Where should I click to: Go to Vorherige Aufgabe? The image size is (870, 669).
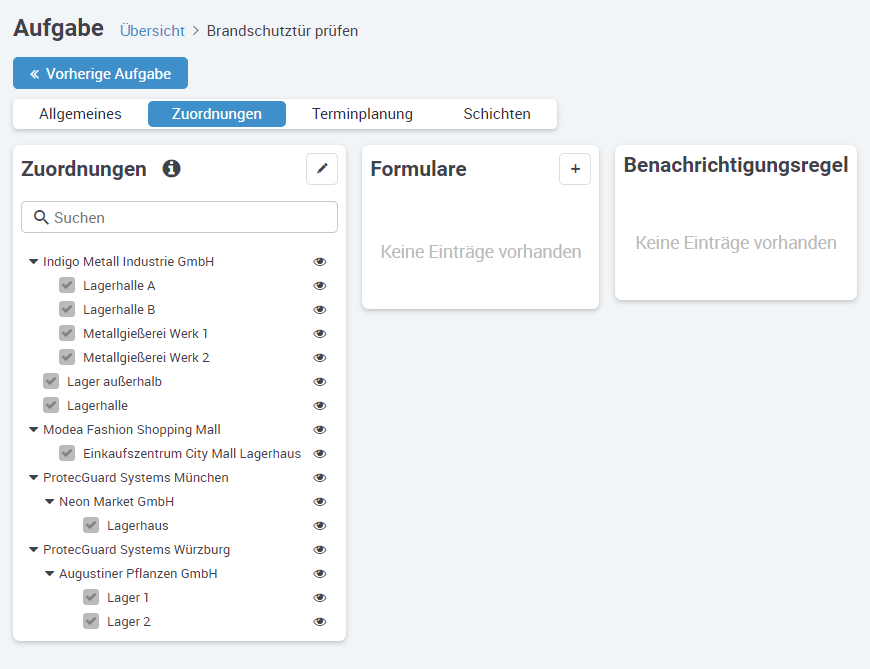pyautogui.click(x=100, y=74)
